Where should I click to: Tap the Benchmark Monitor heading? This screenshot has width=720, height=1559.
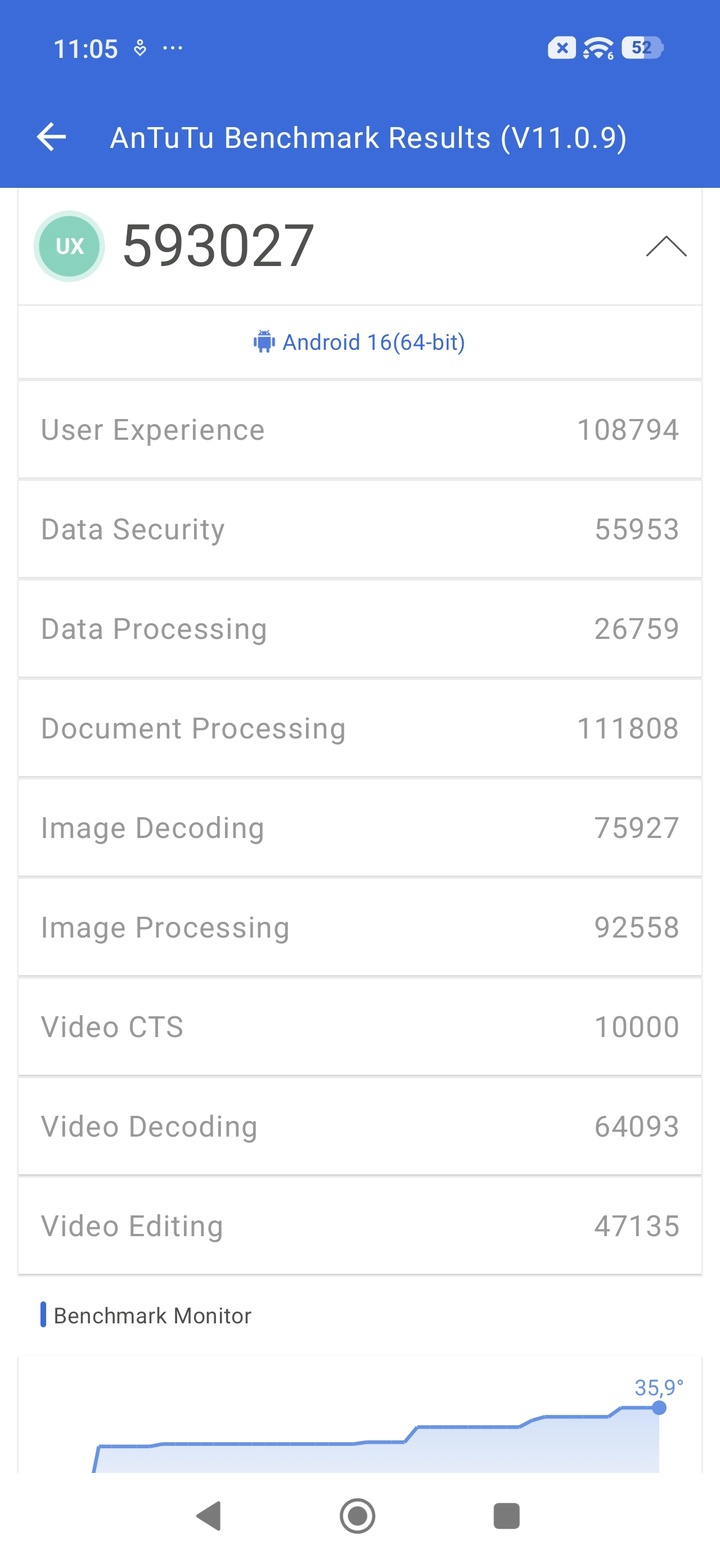click(x=152, y=1316)
